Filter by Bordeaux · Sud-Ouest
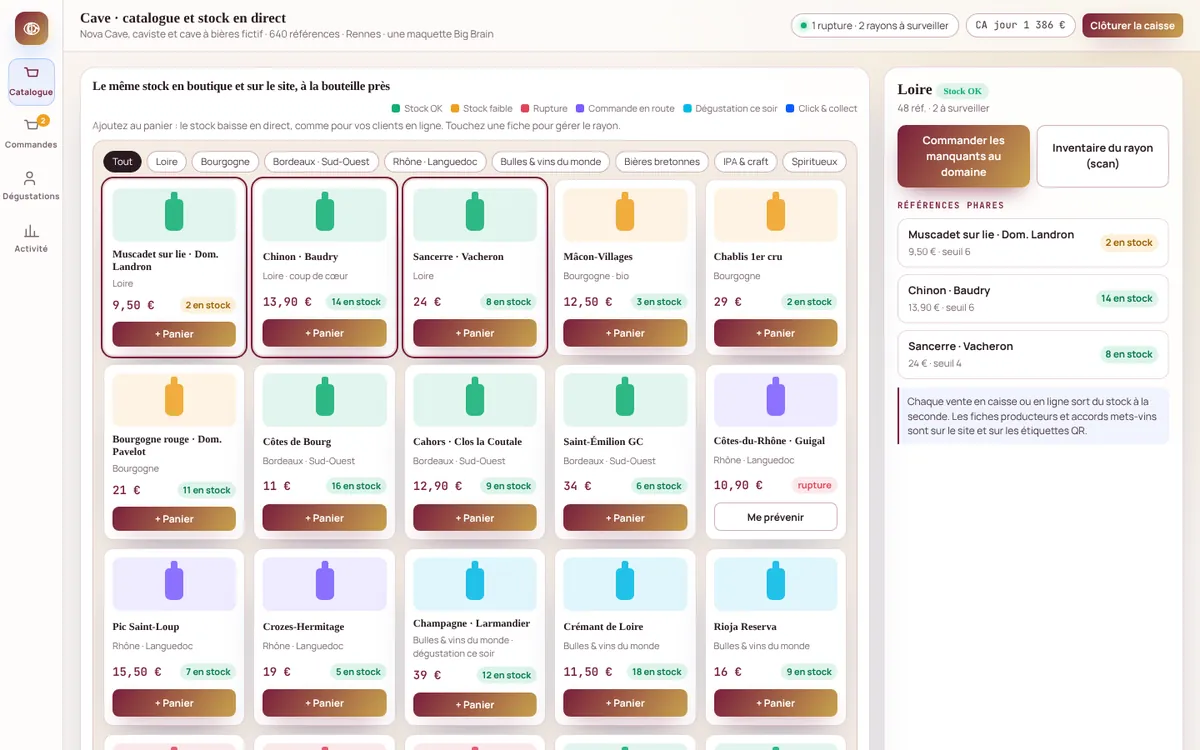This screenshot has width=1200, height=750. tap(322, 161)
